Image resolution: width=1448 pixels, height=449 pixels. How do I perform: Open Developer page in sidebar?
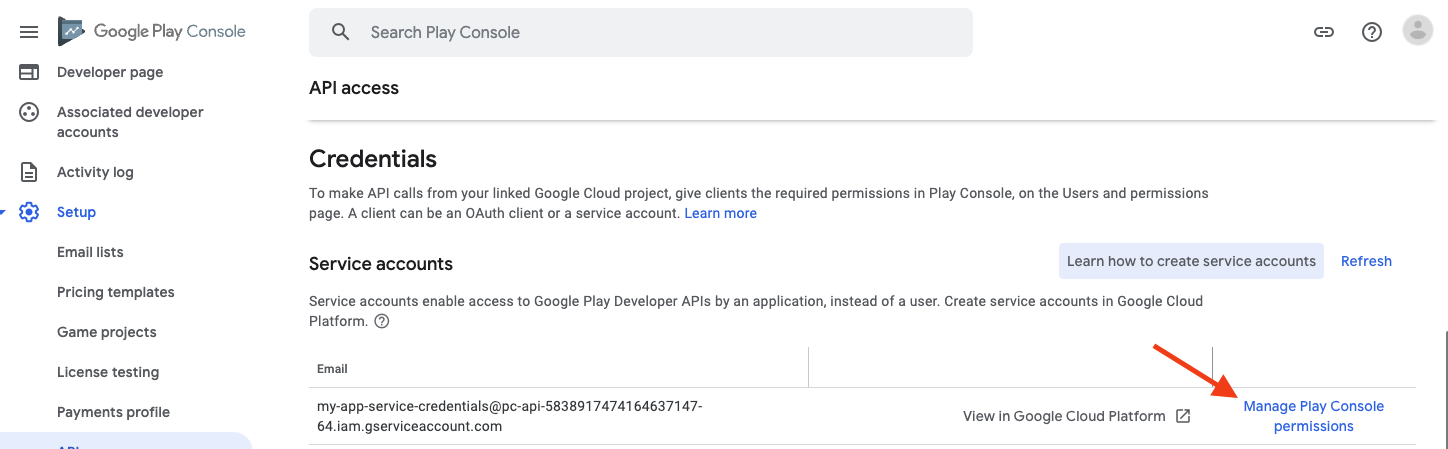[x=110, y=72]
